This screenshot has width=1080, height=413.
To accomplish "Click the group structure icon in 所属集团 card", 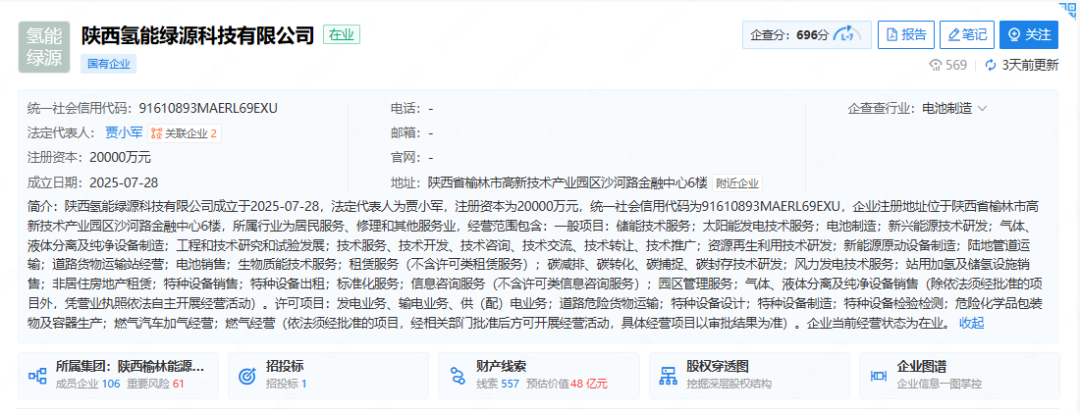I will pos(37,376).
